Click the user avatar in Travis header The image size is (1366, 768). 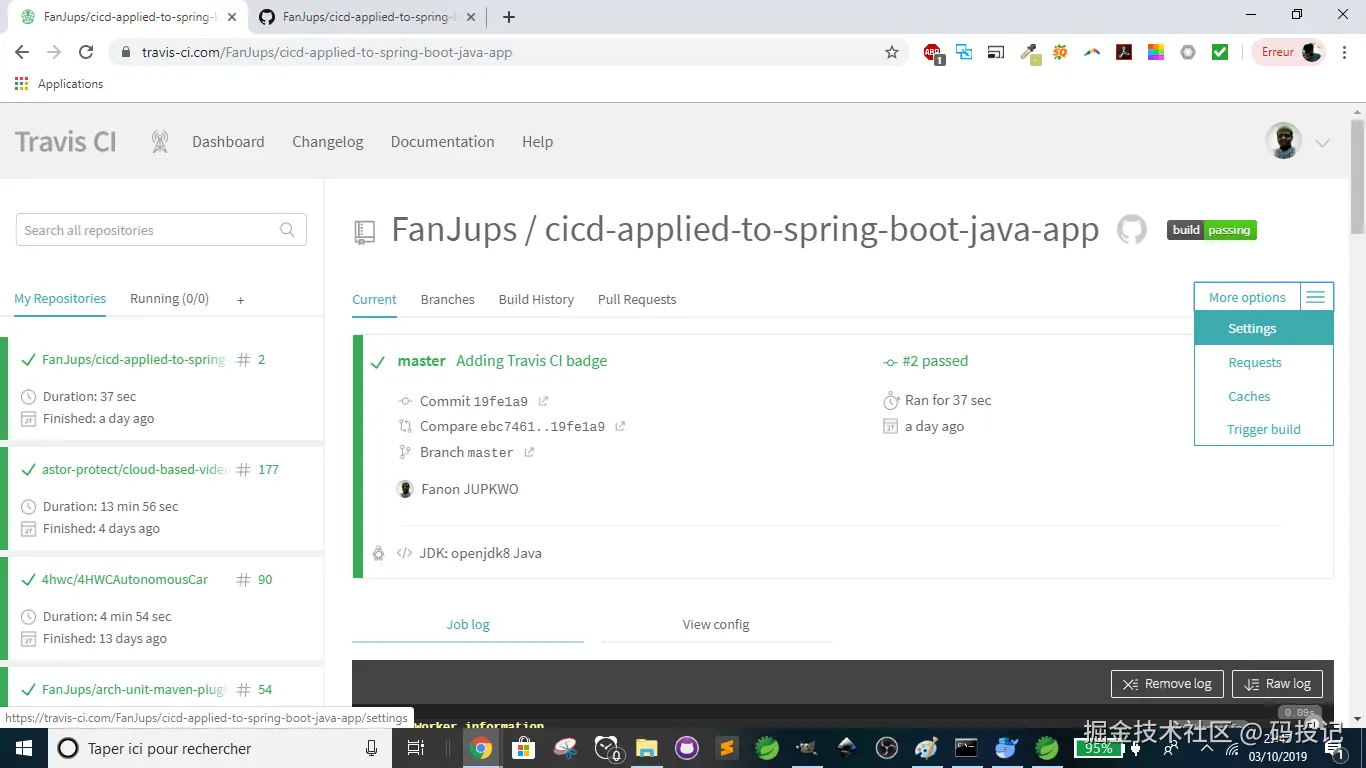[x=1283, y=141]
